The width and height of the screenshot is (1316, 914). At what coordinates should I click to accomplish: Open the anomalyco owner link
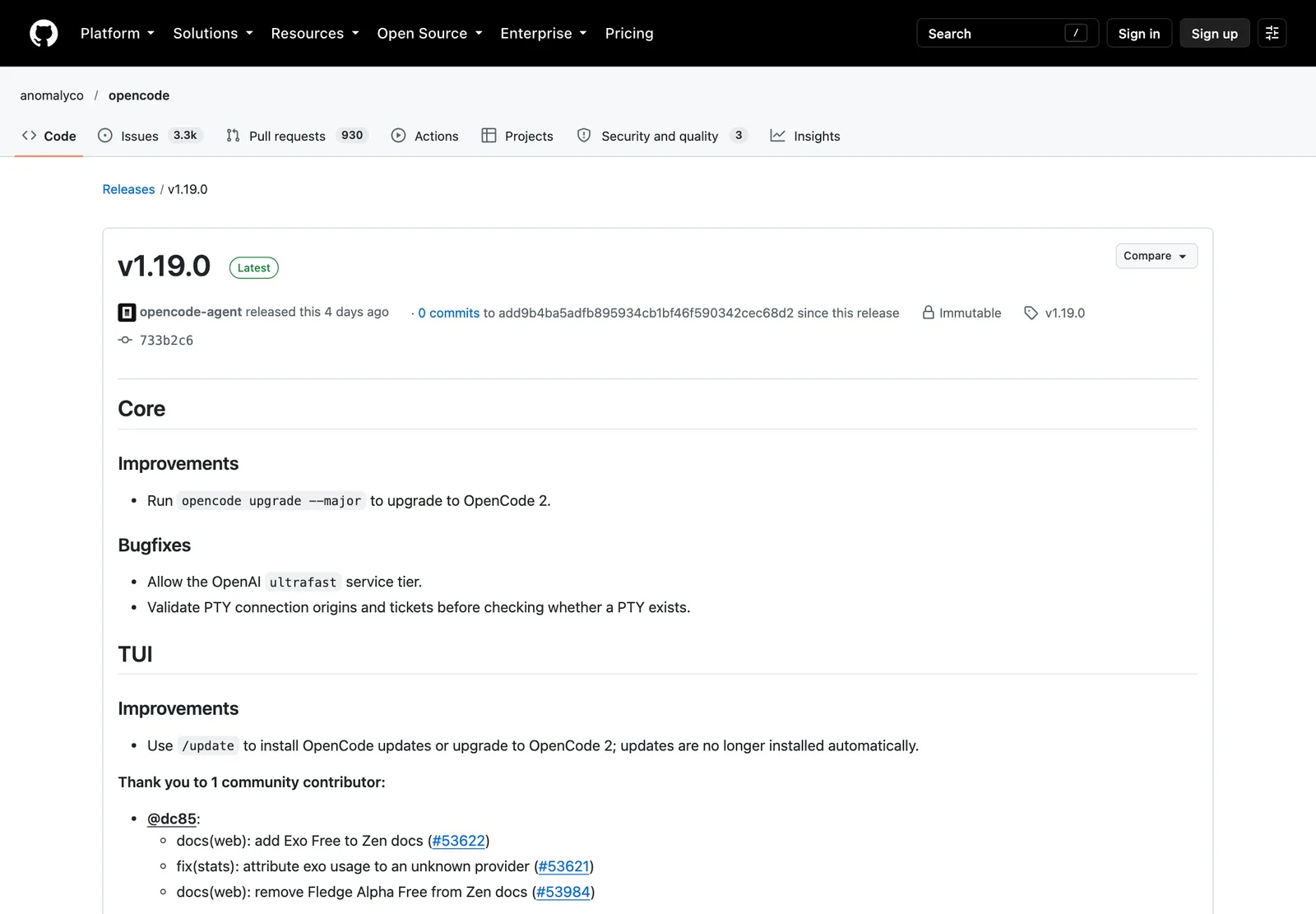pyautogui.click(x=52, y=95)
